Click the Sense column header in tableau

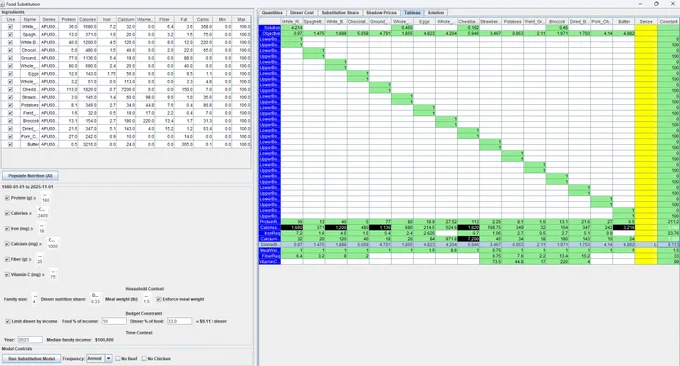(646, 21)
